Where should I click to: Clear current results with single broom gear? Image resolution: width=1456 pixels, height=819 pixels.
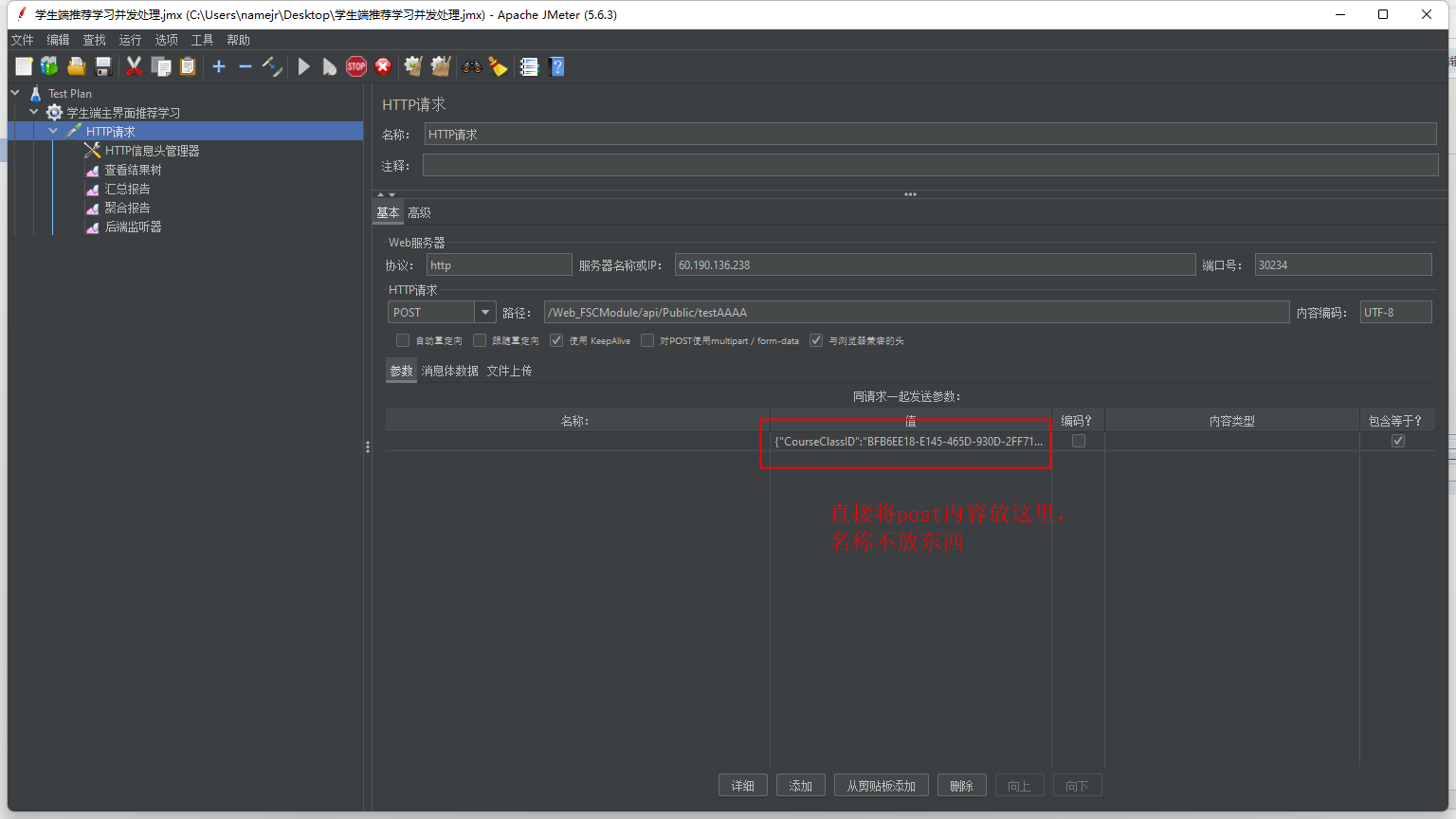click(413, 66)
